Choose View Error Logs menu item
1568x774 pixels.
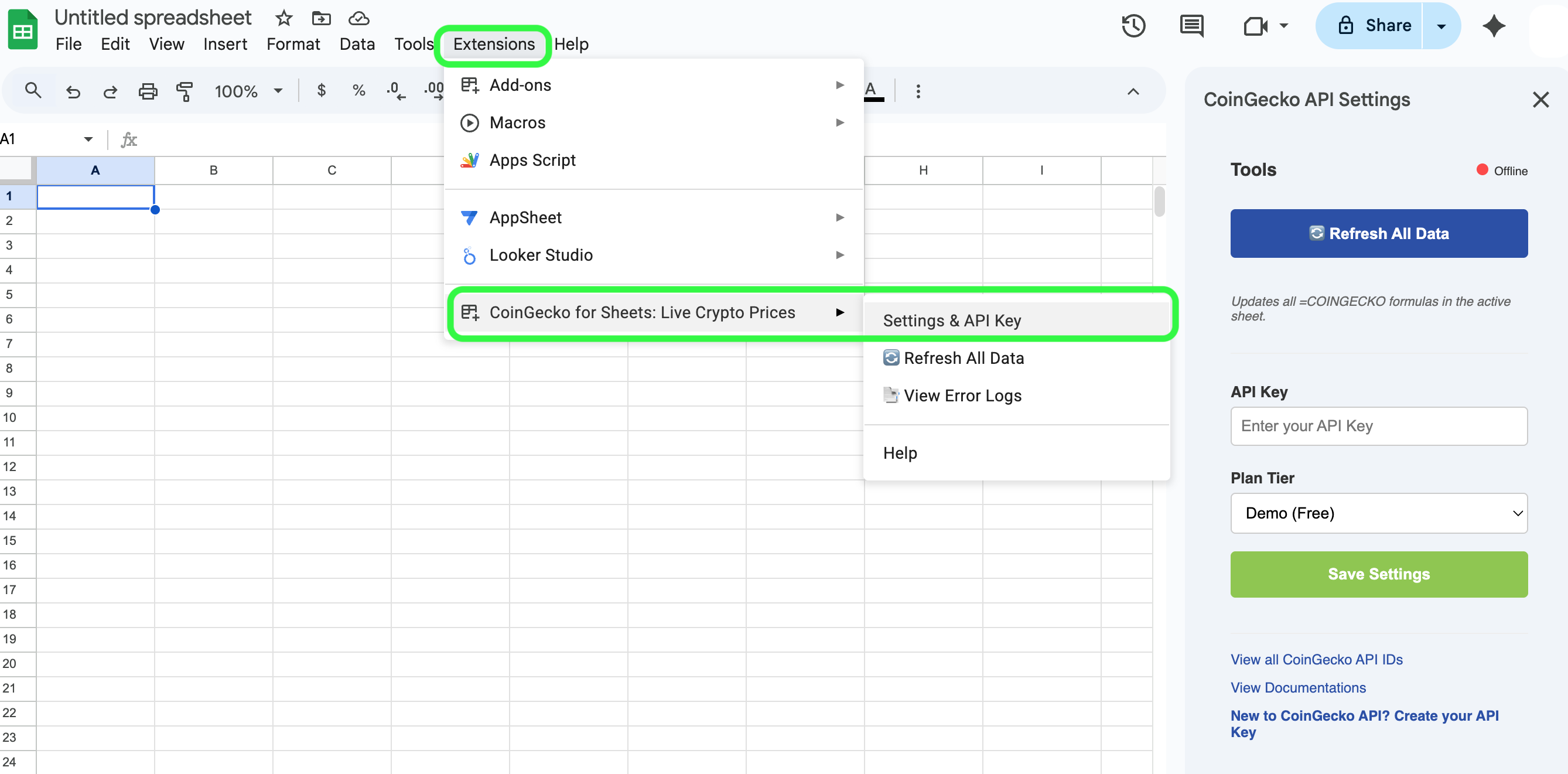[x=962, y=395]
